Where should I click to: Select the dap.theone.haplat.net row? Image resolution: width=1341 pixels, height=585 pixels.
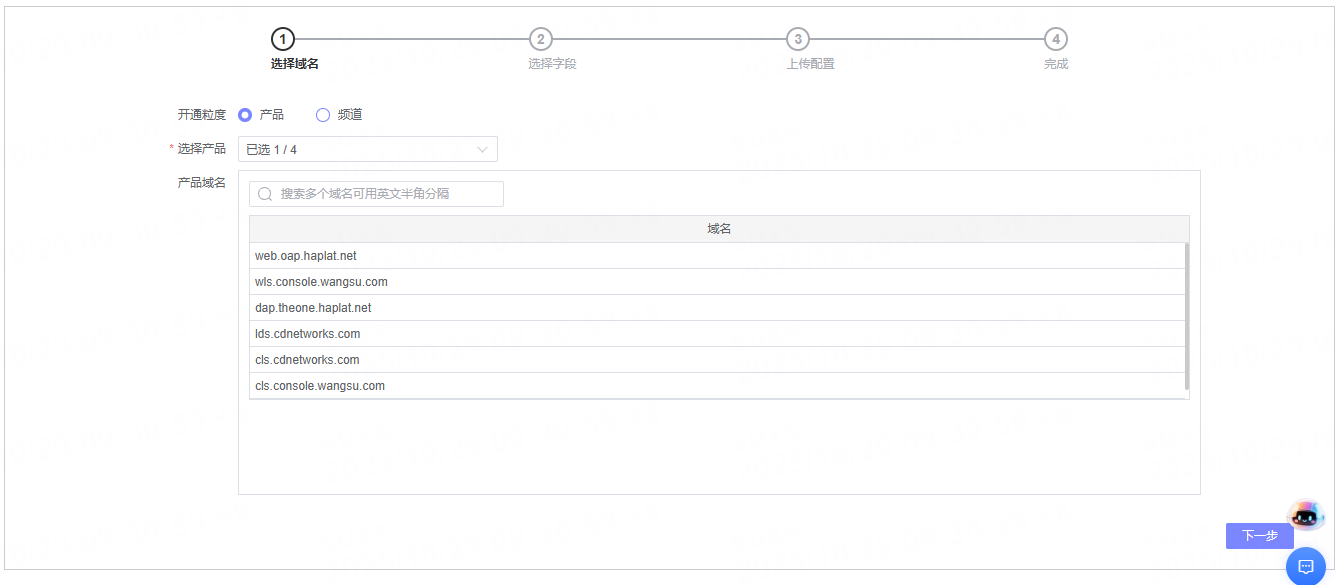pyautogui.click(x=313, y=308)
